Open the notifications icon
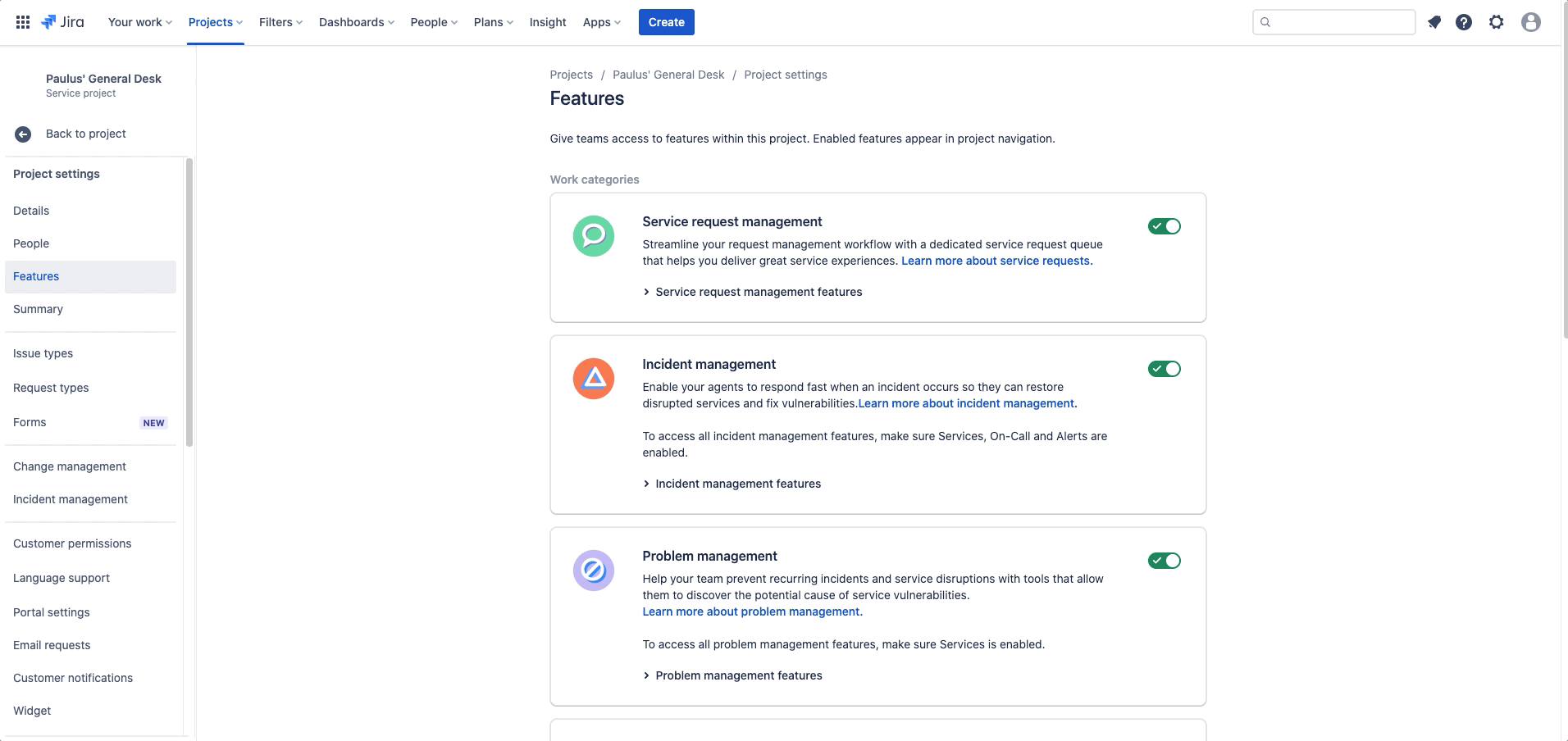The width and height of the screenshot is (1568, 741). pos(1434,22)
